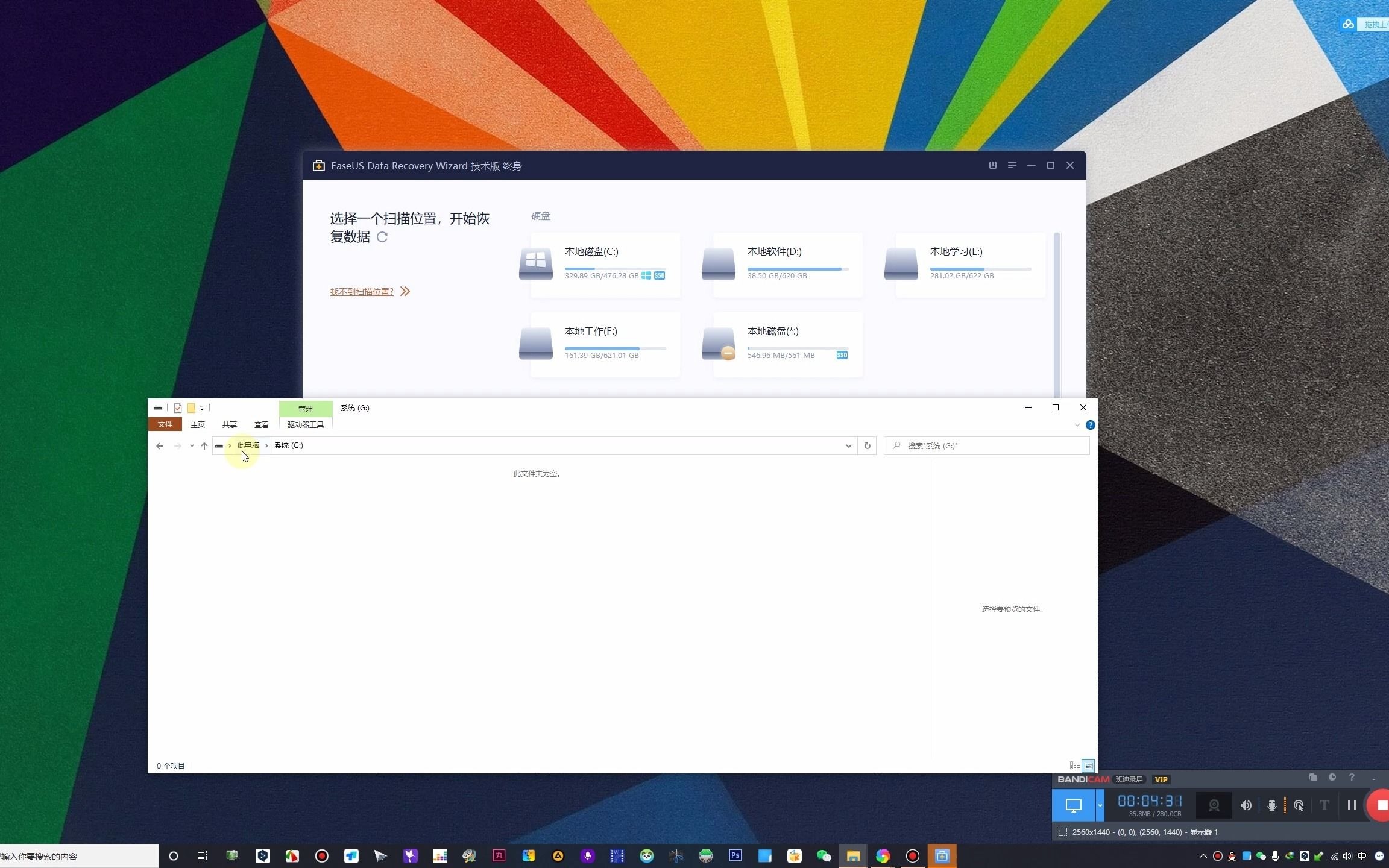Go forward in File Explorer
Screen dimensions: 1389x868
click(x=177, y=446)
